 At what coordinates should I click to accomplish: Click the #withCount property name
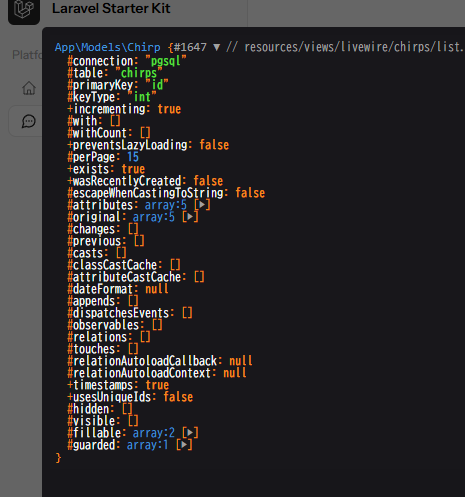click(97, 133)
